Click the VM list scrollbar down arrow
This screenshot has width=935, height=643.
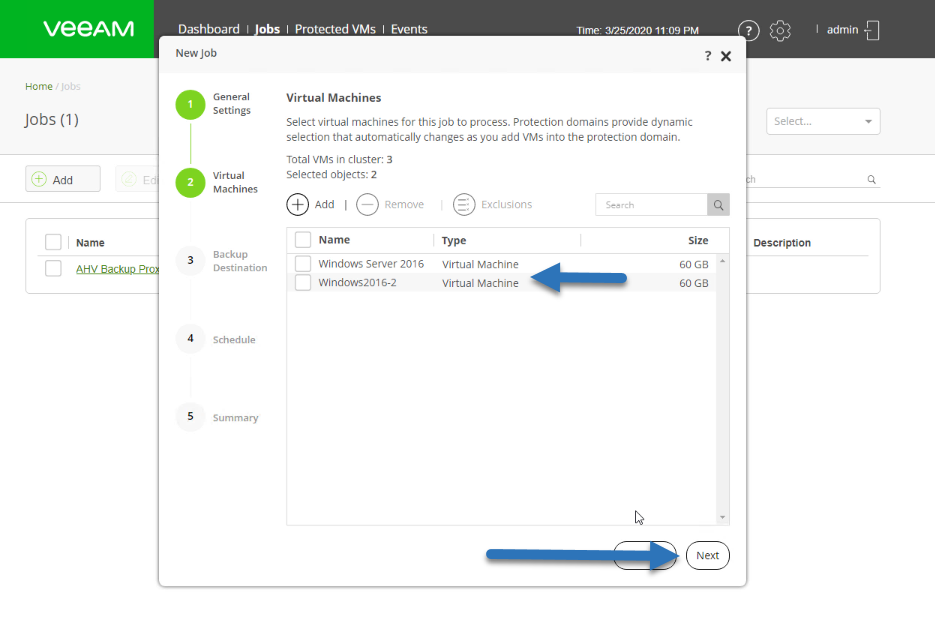click(722, 517)
